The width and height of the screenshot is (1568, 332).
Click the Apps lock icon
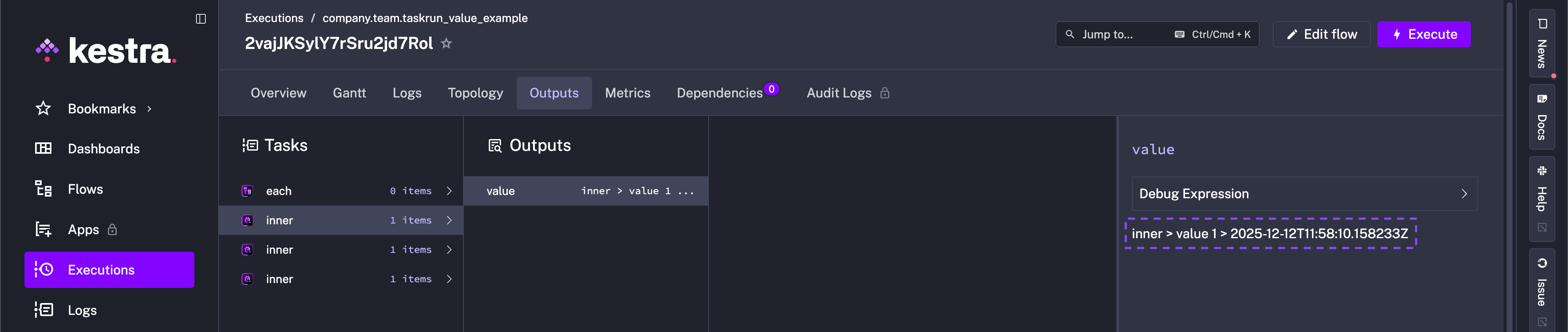113,229
